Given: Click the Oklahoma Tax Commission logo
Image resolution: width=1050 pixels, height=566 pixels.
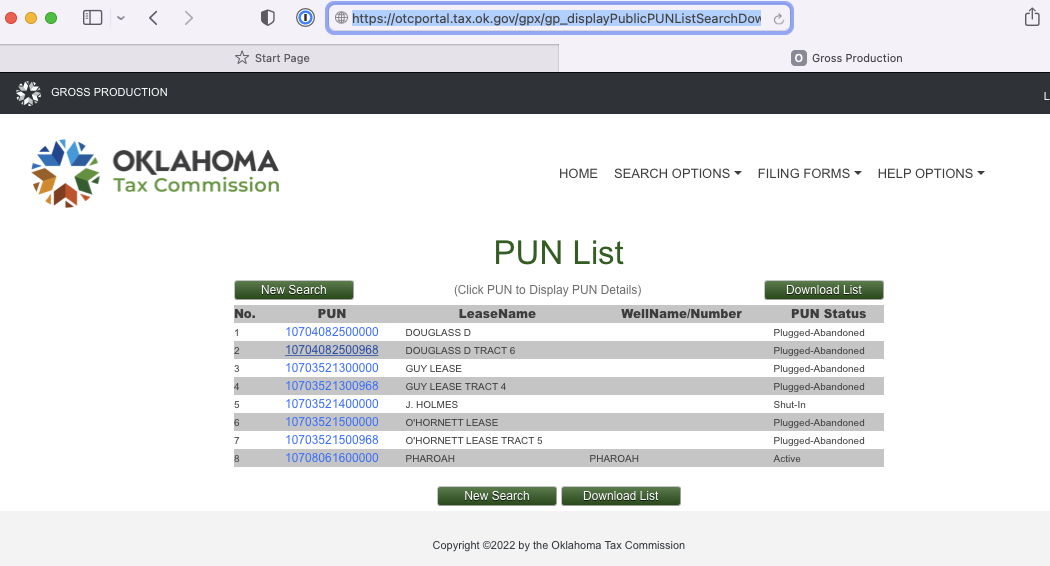Looking at the screenshot, I should [x=156, y=173].
